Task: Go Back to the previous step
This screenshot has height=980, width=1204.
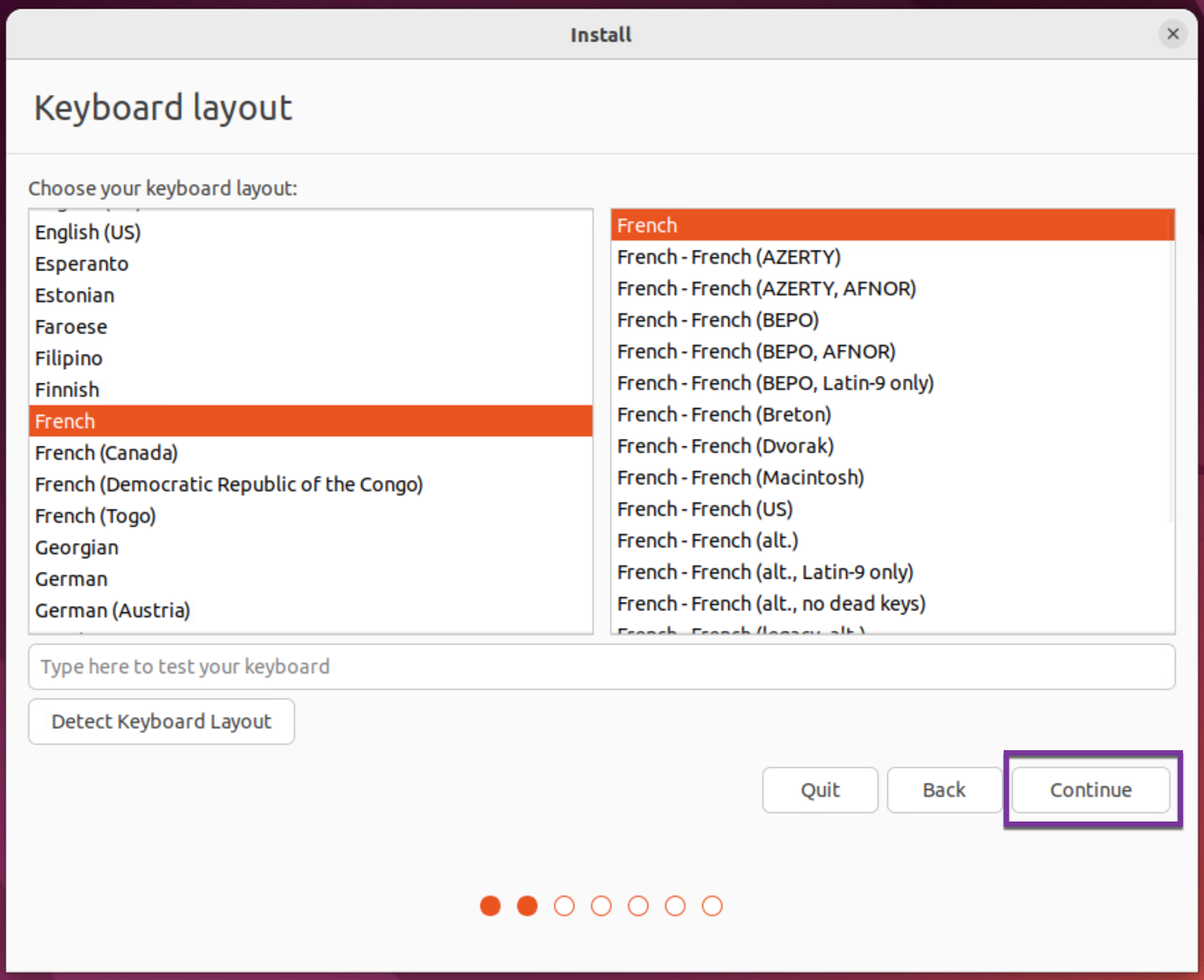Action: pyautogui.click(x=944, y=790)
